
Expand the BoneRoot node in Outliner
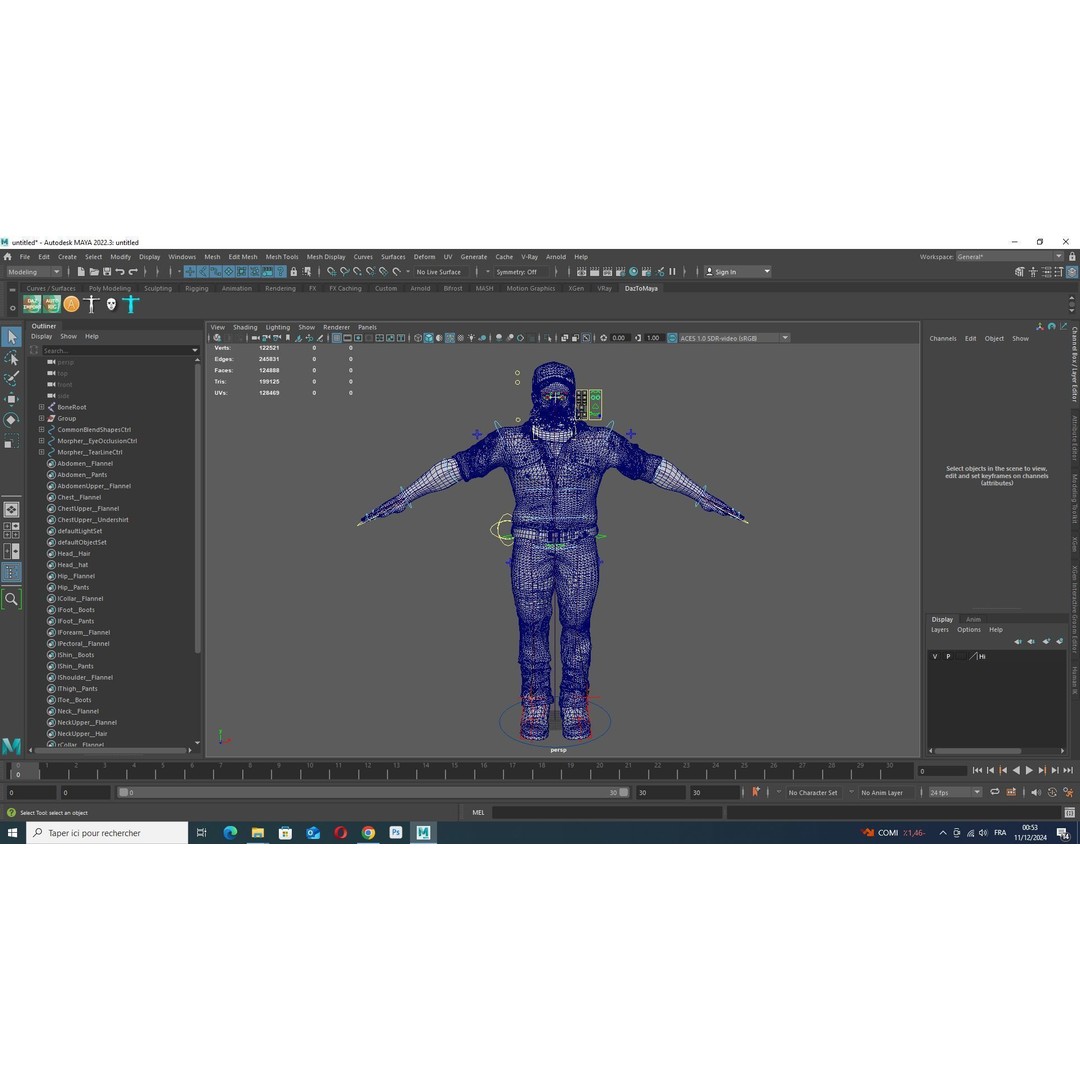pos(41,407)
